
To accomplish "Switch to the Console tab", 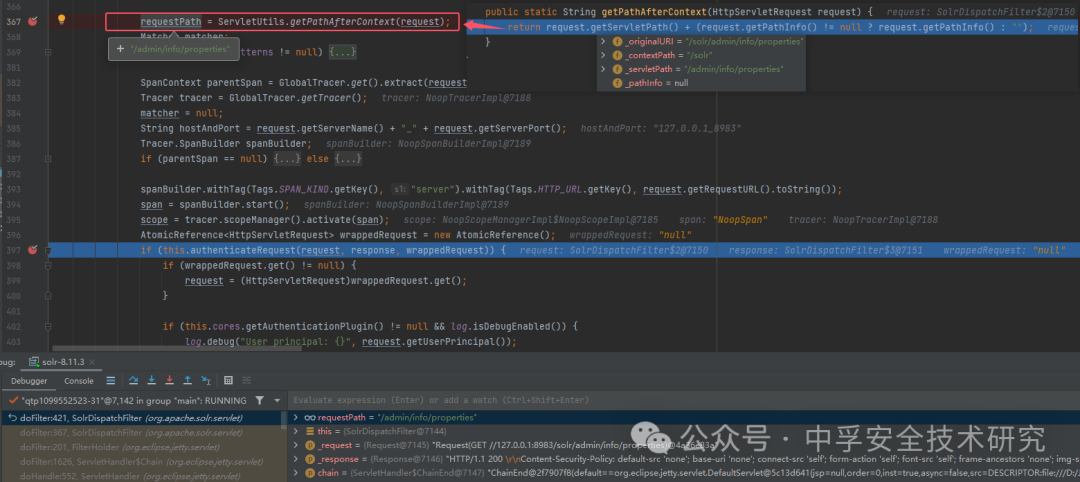I will [x=79, y=381].
